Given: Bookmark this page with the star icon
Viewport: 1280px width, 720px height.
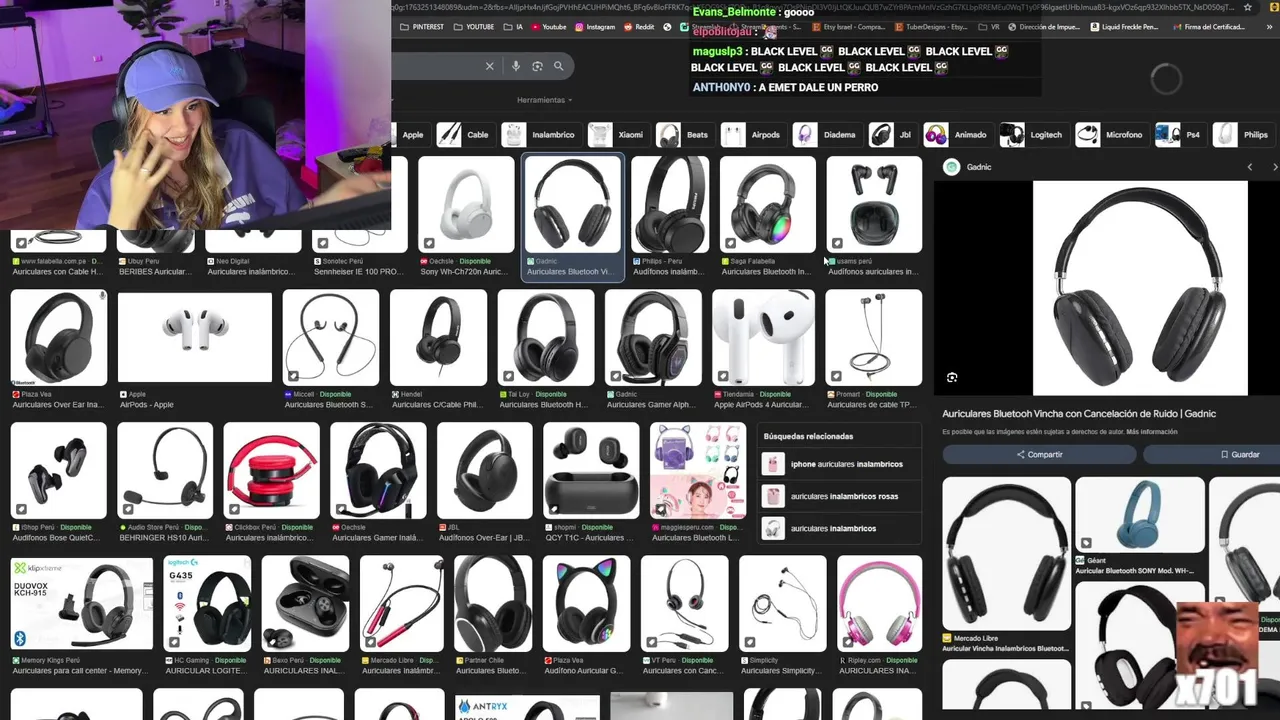Looking at the screenshot, I should pyautogui.click(x=1247, y=7).
